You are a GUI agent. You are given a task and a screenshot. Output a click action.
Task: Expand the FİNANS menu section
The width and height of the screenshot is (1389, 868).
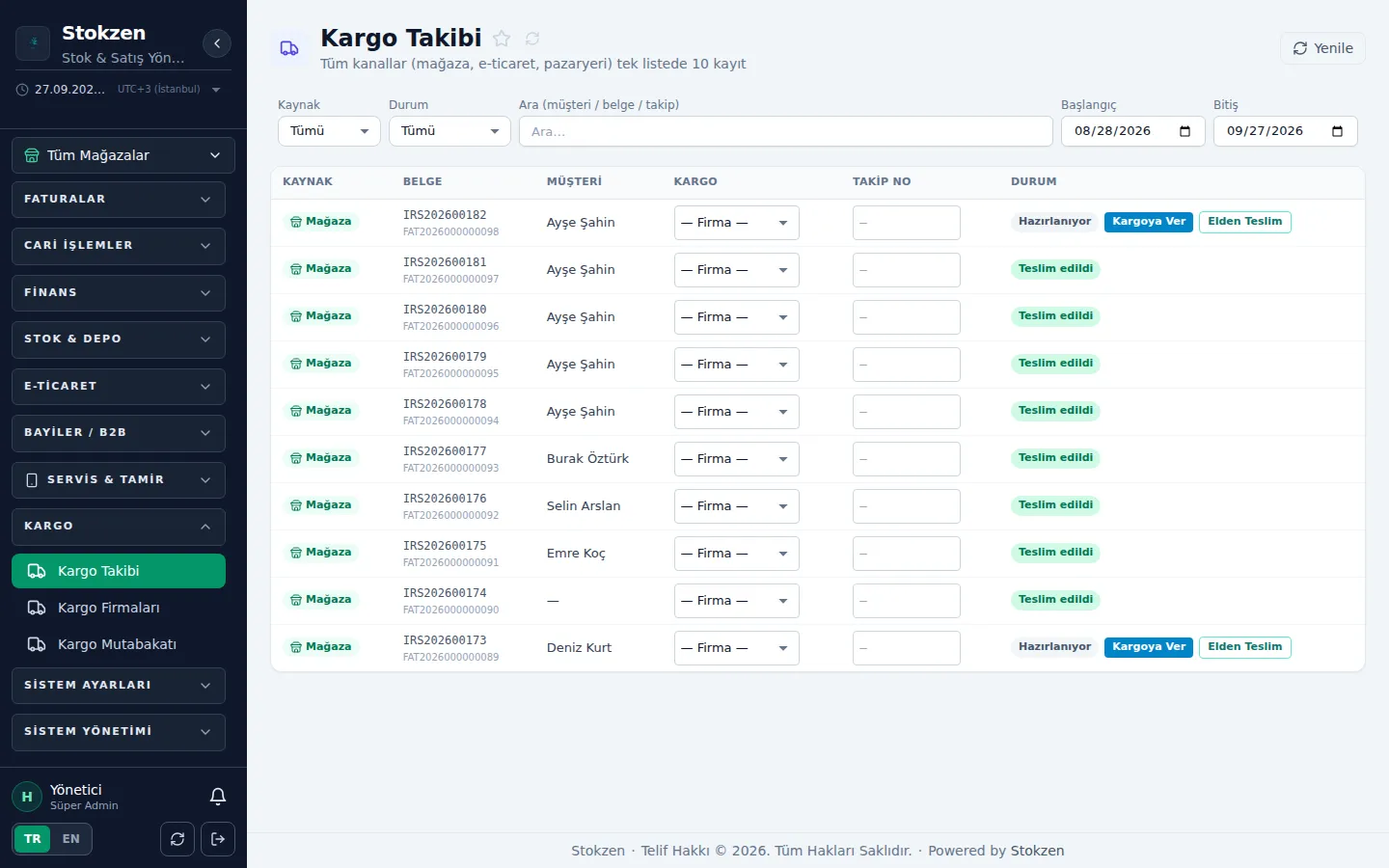point(119,293)
